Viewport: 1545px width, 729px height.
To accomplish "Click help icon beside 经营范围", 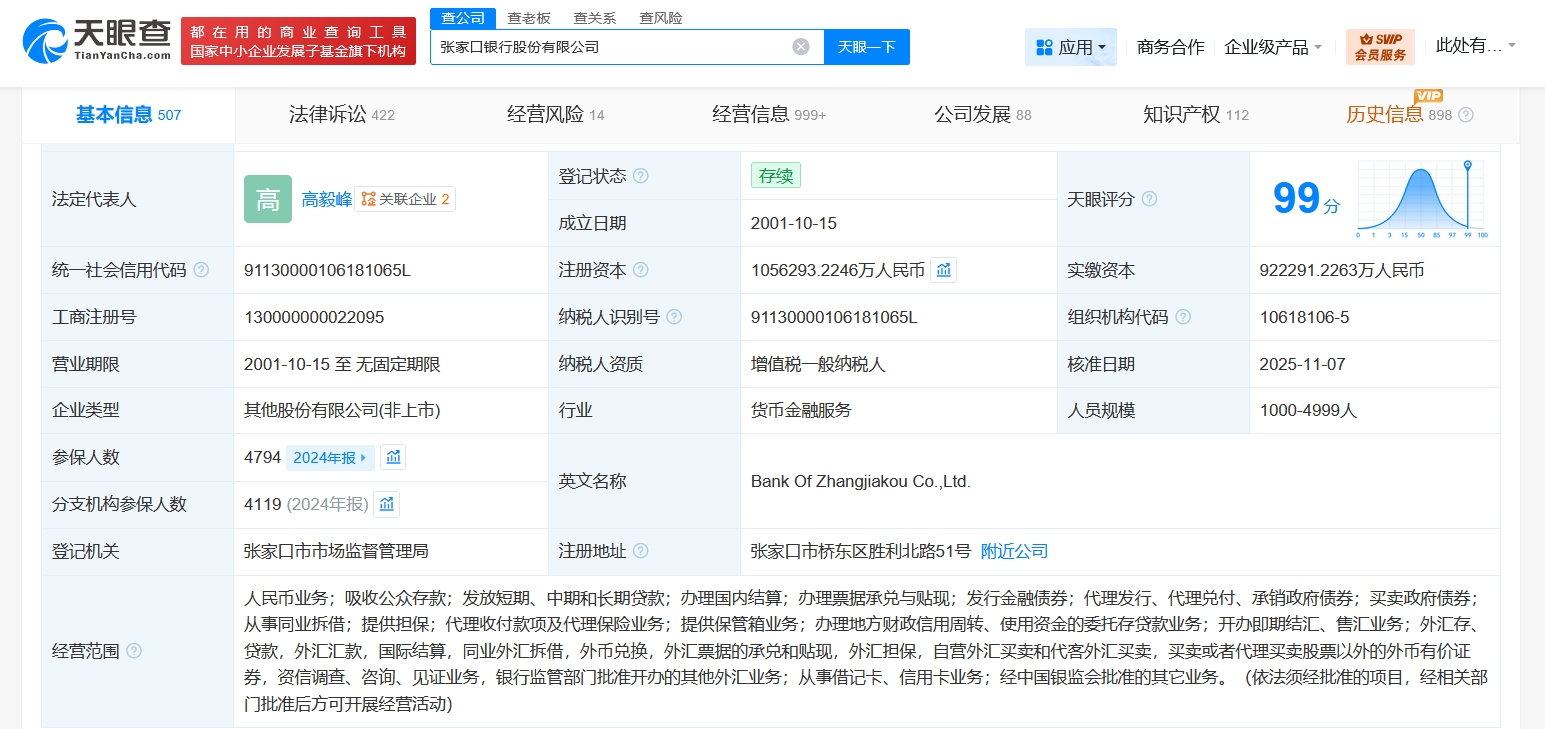I will 134,651.
